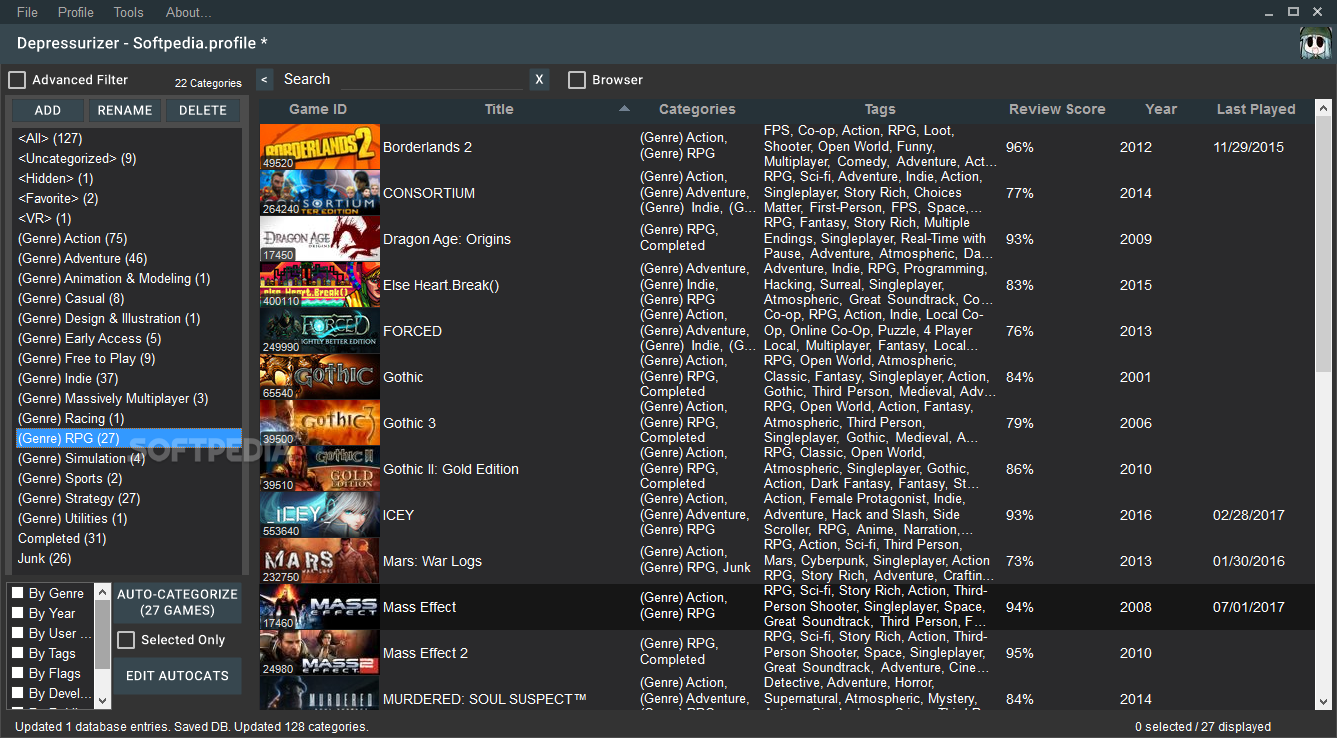Open the Tools menu
Viewport: 1337px width, 738px height.
point(129,12)
